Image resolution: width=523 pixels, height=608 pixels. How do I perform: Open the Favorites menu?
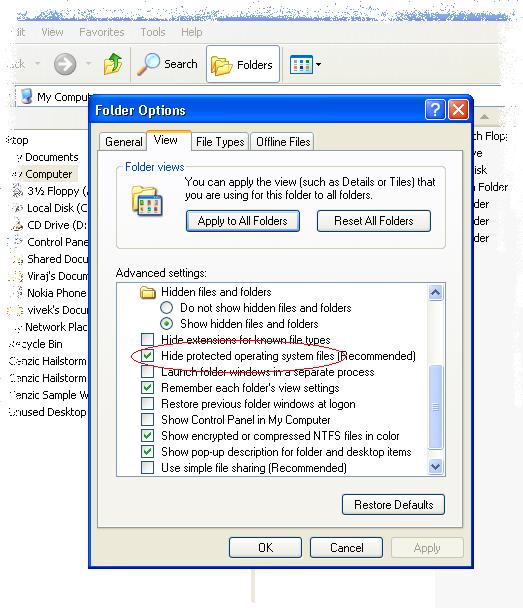pyautogui.click(x=102, y=32)
